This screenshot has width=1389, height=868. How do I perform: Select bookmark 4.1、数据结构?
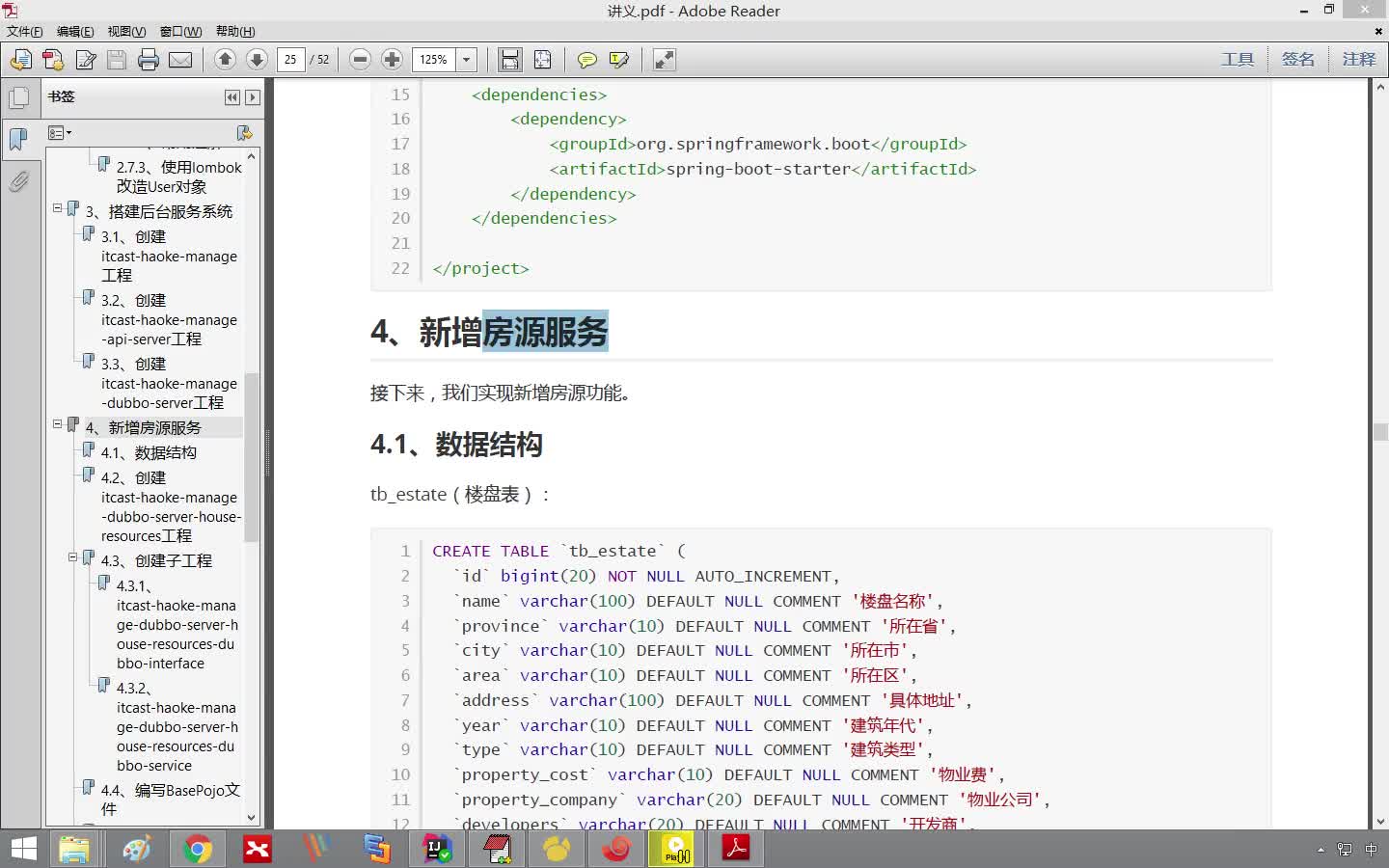tap(149, 452)
